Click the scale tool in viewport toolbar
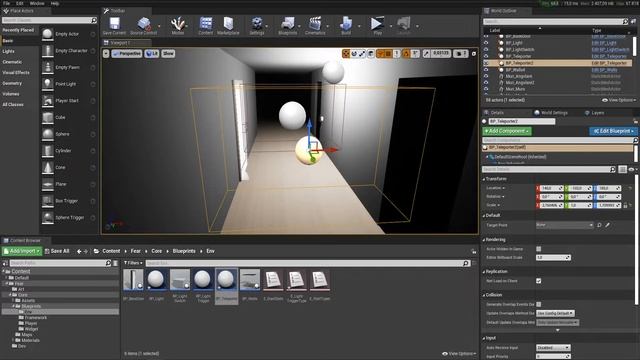Image resolution: width=640 pixels, height=360 pixels. (x=362, y=53)
